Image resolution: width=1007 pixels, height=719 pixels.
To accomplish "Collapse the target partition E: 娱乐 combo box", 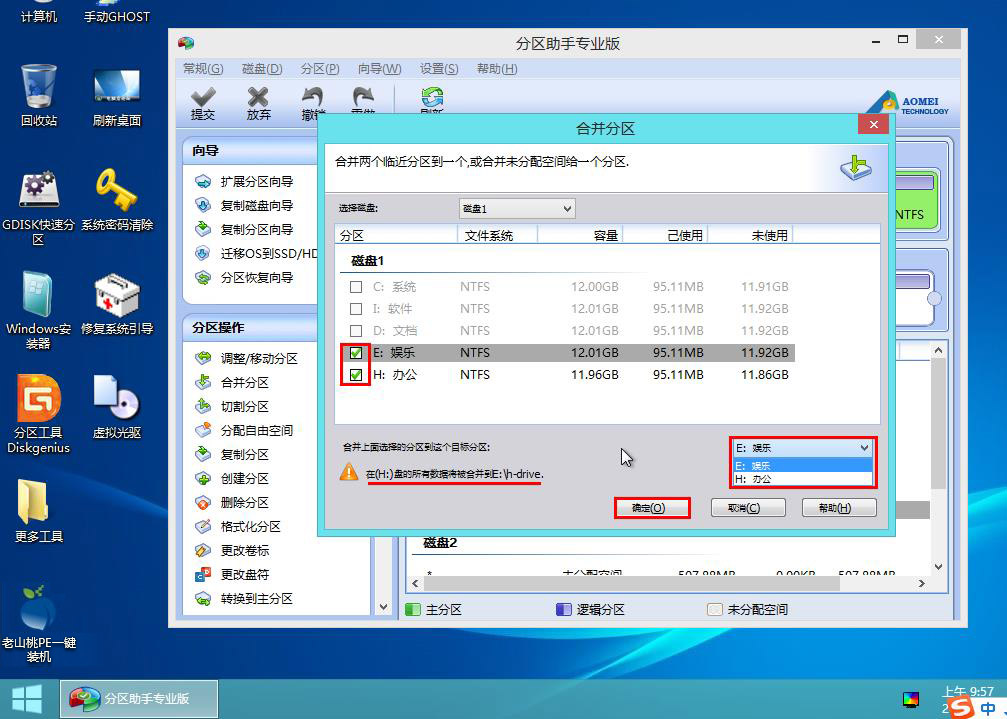I will click(x=803, y=448).
